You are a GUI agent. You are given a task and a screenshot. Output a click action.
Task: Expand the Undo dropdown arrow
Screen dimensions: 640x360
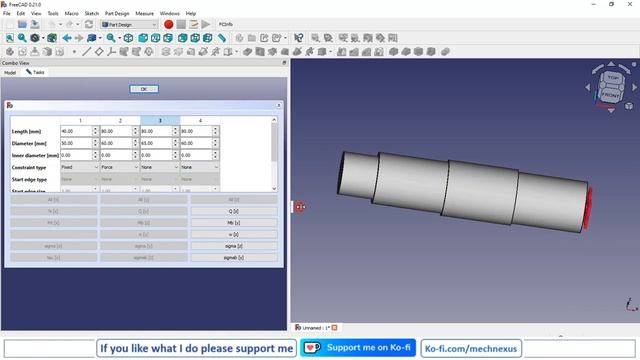[x=60, y=24]
